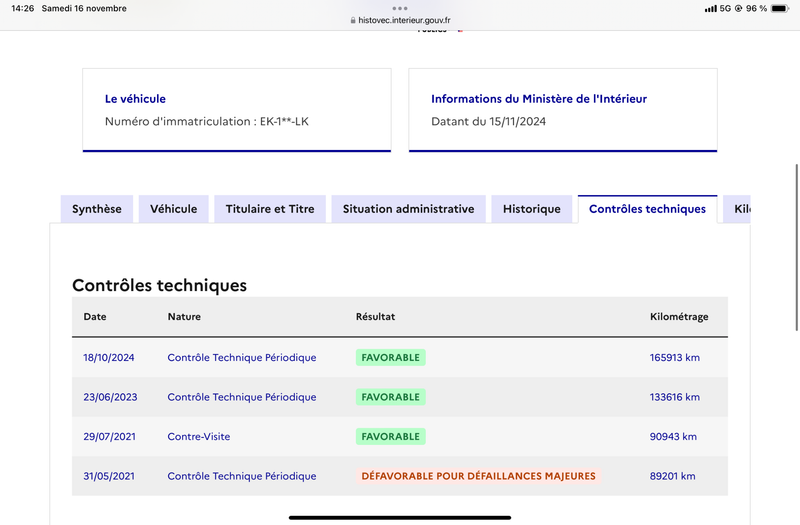800x525 pixels.
Task: Click Contrôle Technique Périodique in the 31/05/2021 row
Action: [x=242, y=476]
